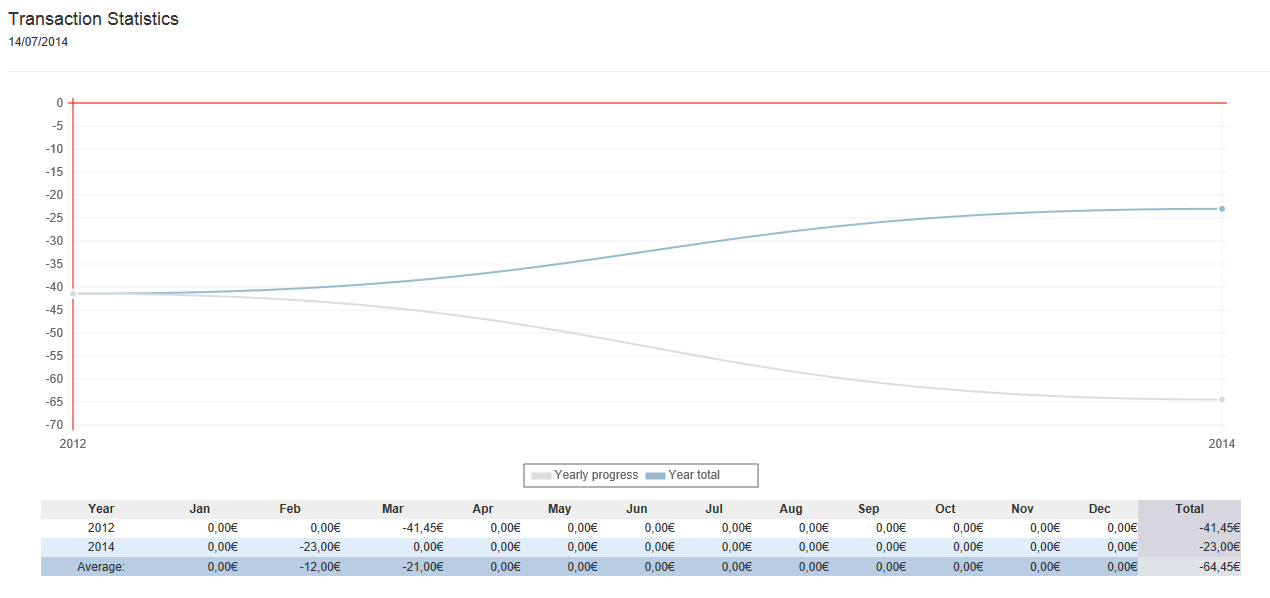Click the Average: row label
Screen dimensions: 1270x598
tap(101, 567)
